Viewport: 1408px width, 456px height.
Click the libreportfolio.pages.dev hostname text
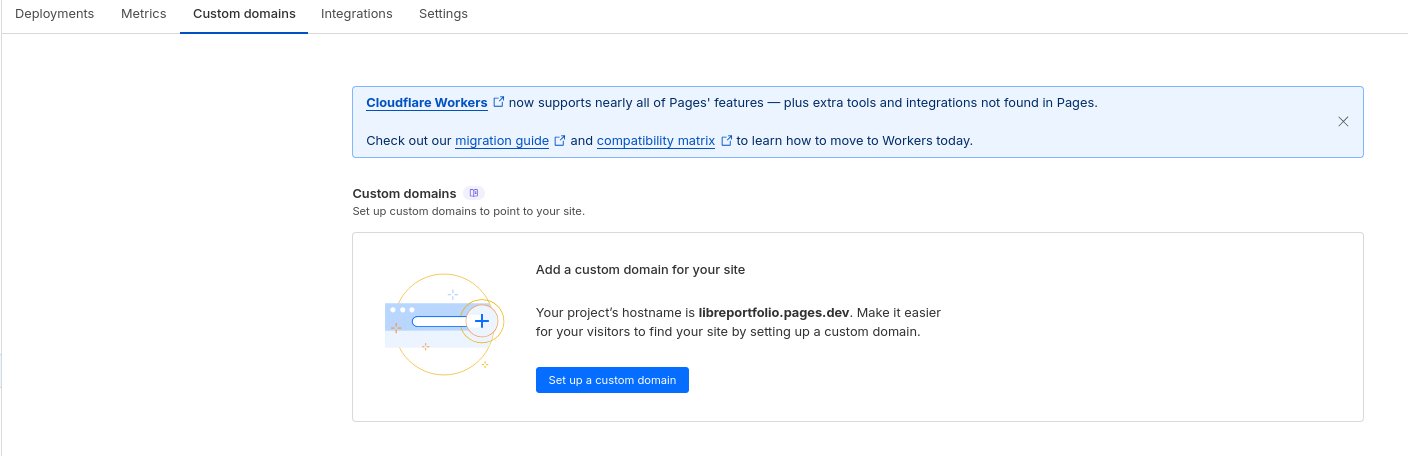(774, 313)
